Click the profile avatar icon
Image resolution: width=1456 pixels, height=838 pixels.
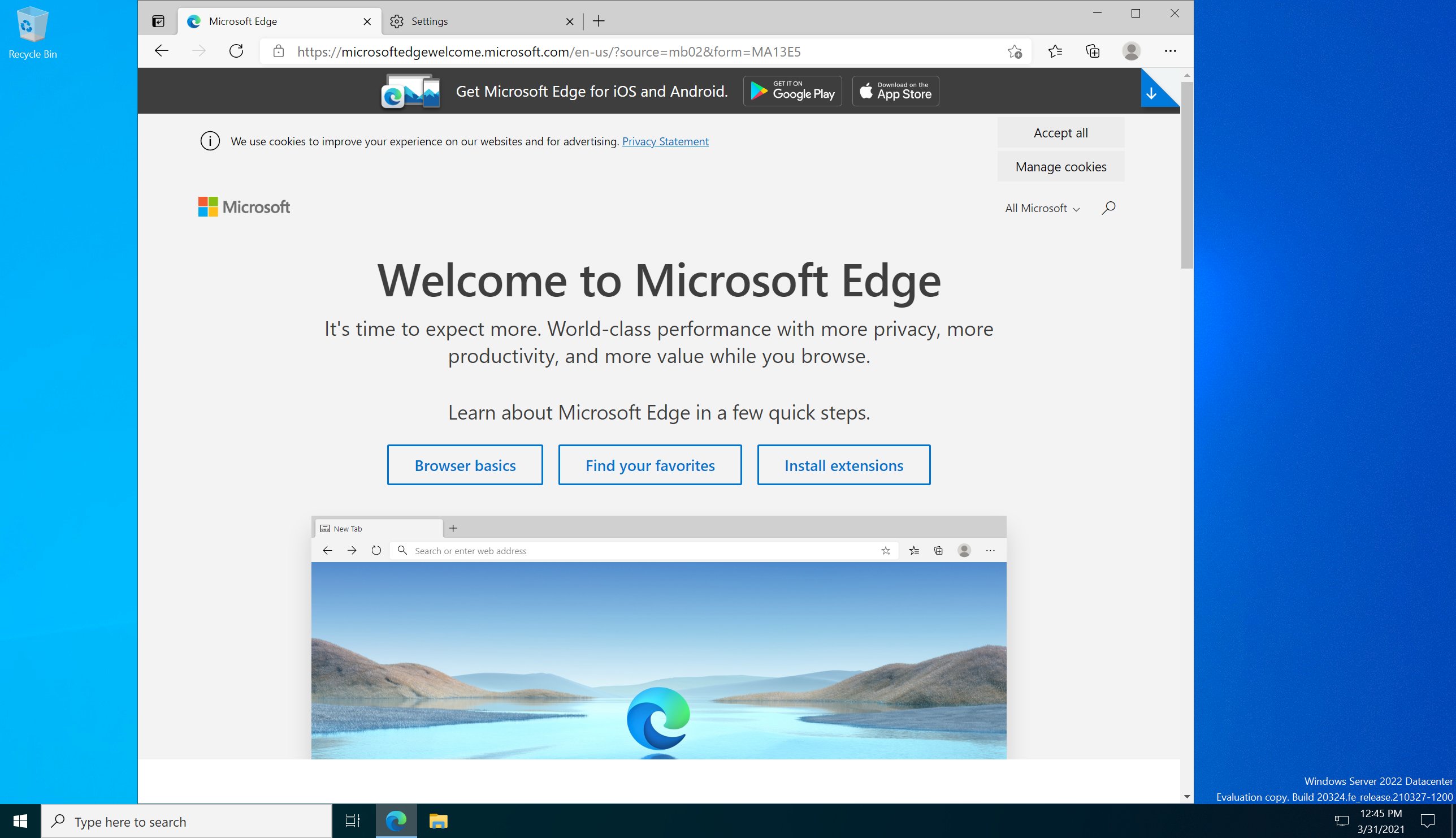(1131, 51)
